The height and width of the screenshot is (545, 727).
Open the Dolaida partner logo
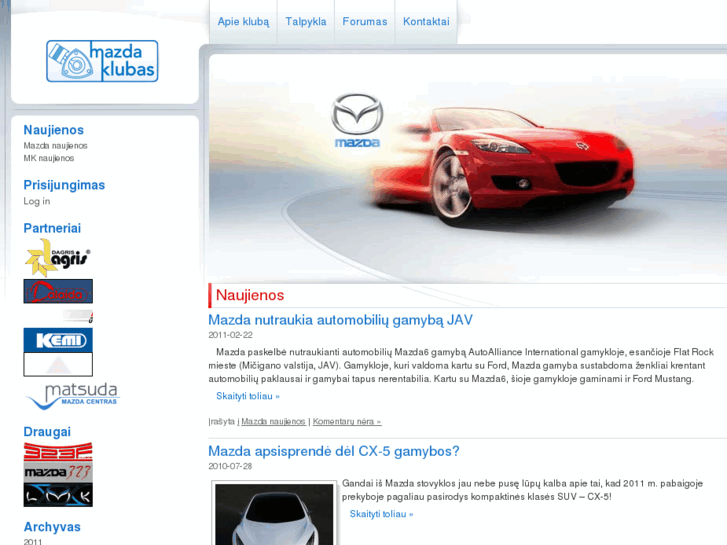click(x=58, y=291)
